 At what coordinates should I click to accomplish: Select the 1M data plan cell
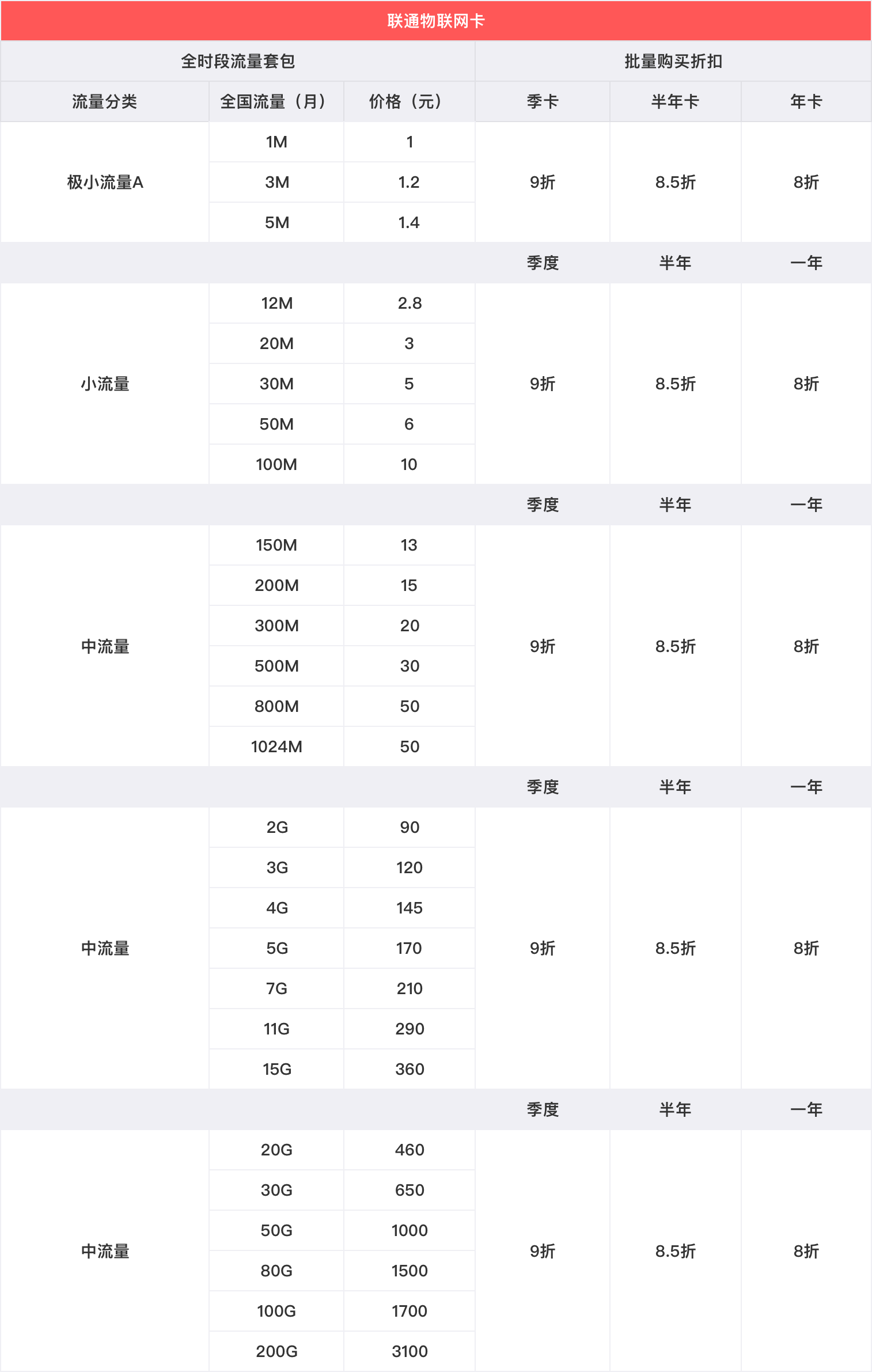pos(276,142)
